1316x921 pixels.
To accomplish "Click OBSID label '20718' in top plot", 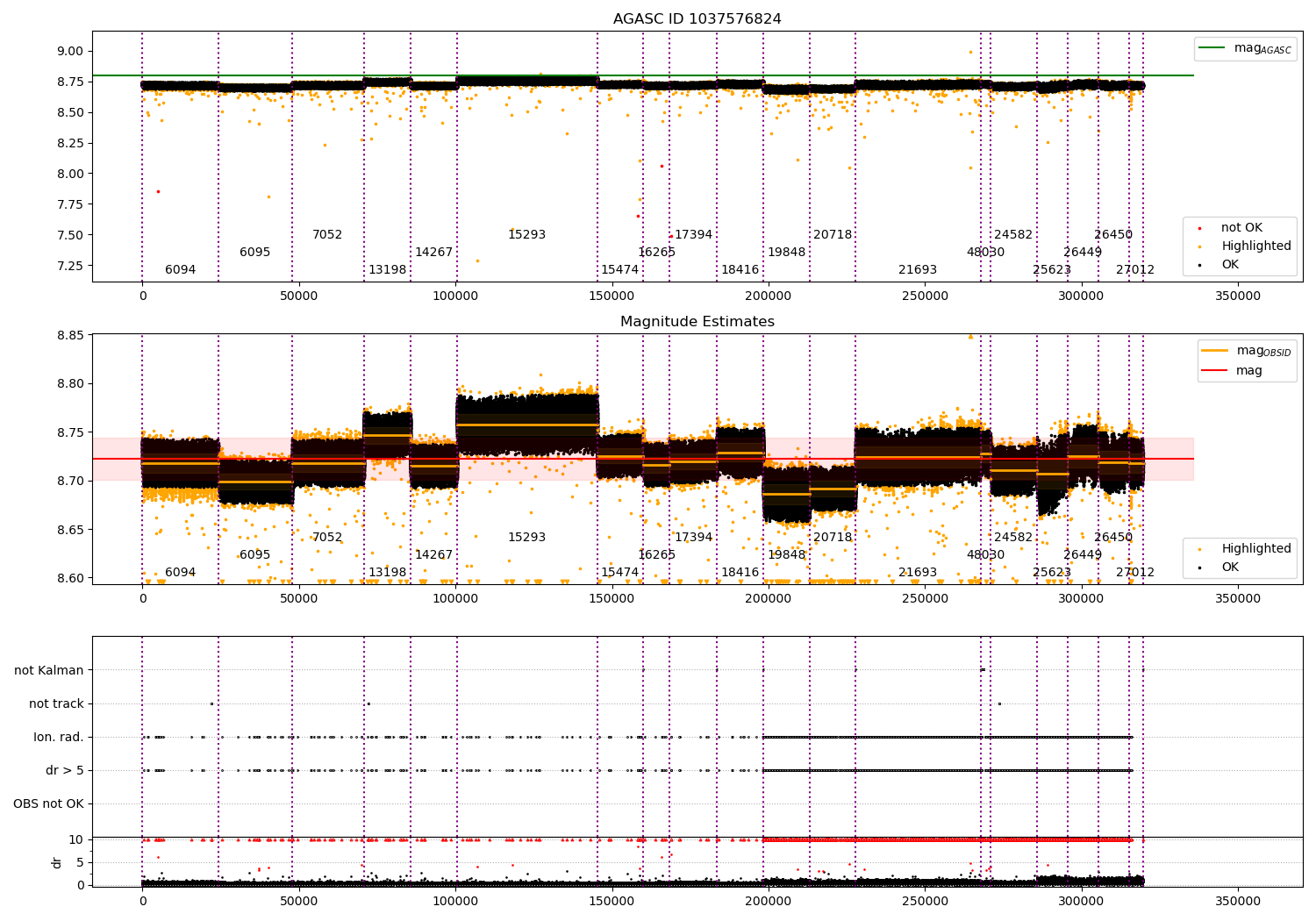I will (x=833, y=235).
